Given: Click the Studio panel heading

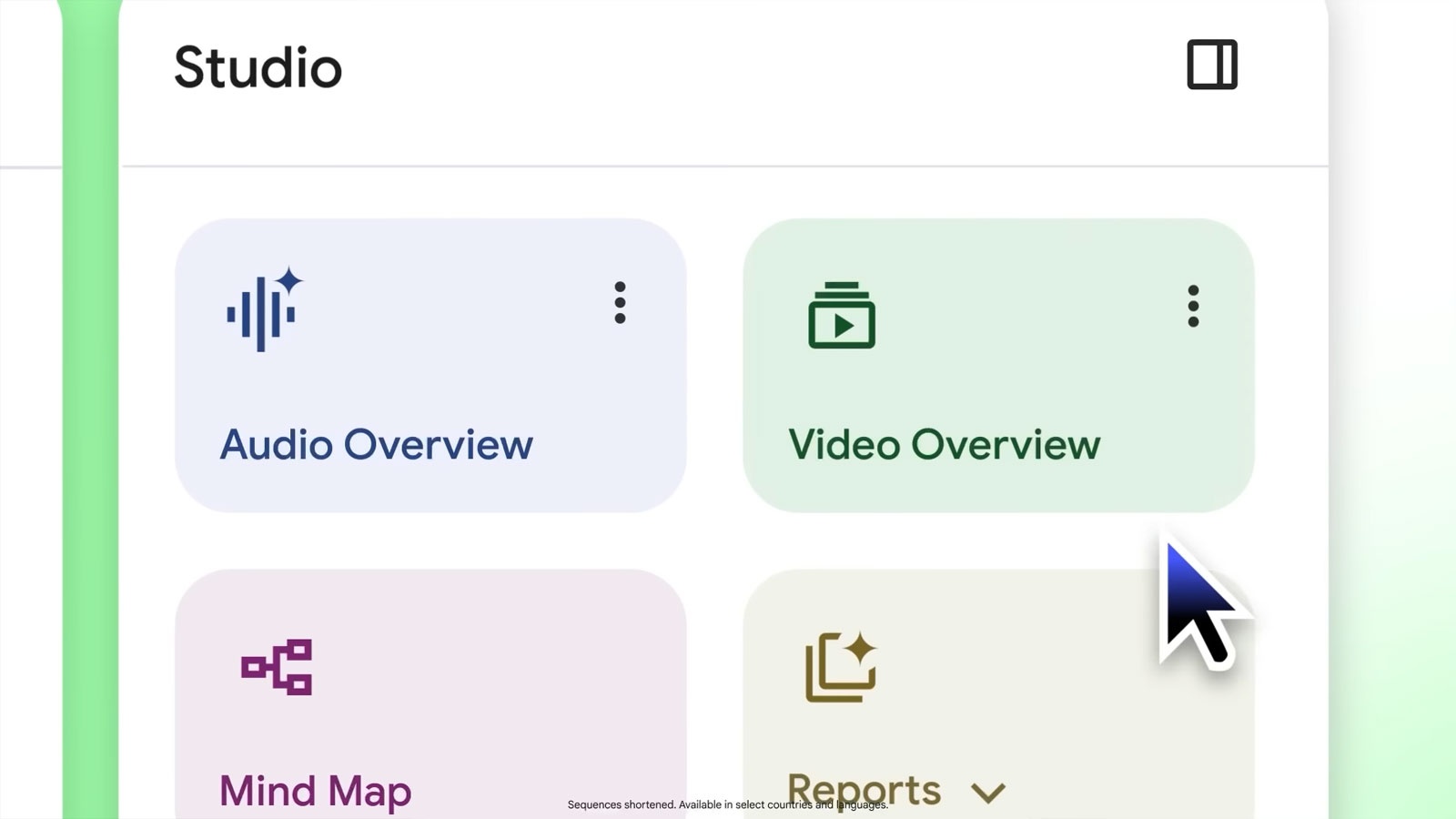Looking at the screenshot, I should (x=258, y=67).
